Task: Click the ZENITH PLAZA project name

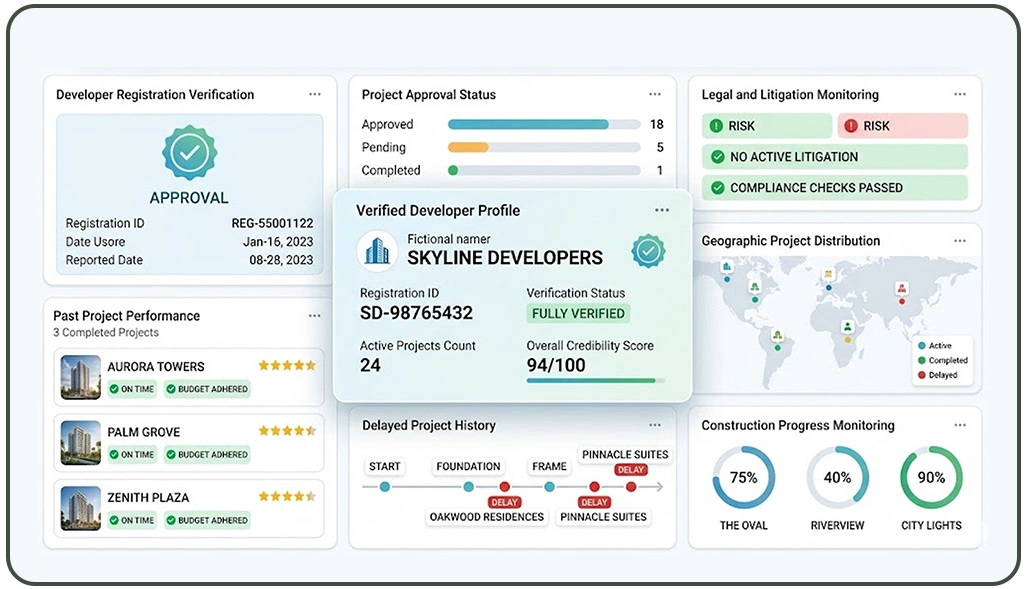Action: click(x=149, y=497)
